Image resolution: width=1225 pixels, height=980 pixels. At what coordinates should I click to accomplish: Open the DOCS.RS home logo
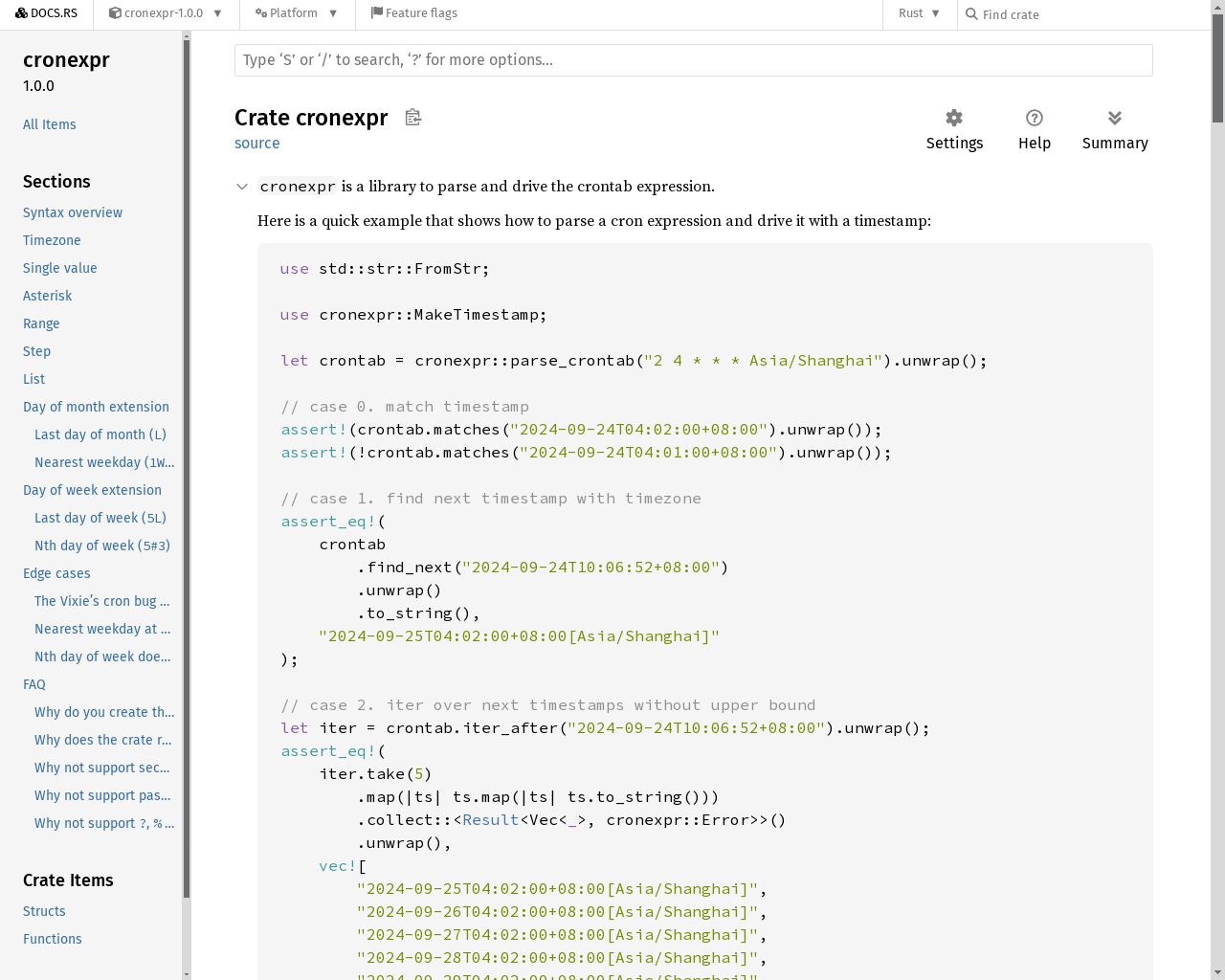(x=46, y=13)
